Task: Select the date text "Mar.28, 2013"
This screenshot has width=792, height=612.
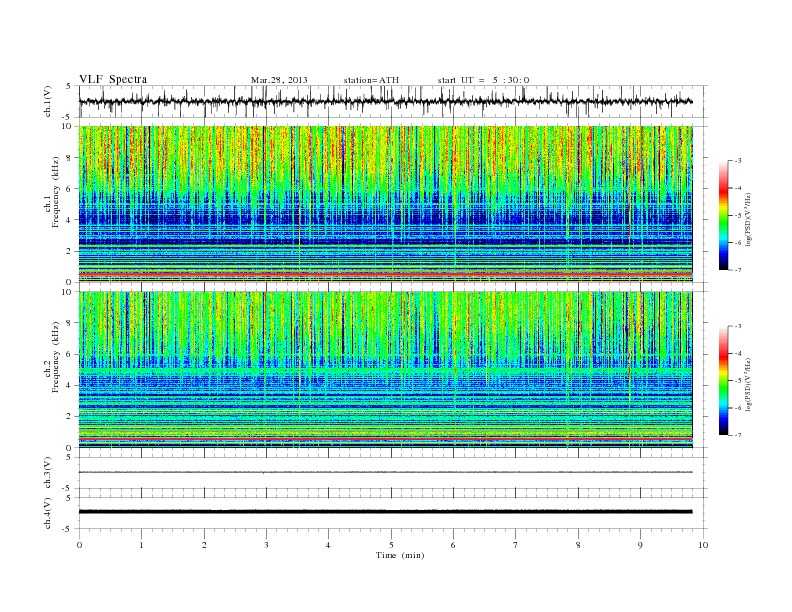Action: [279, 80]
